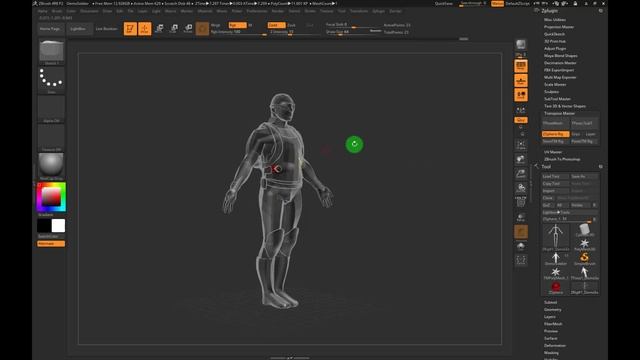Open the current brush thumbnail

51,51
